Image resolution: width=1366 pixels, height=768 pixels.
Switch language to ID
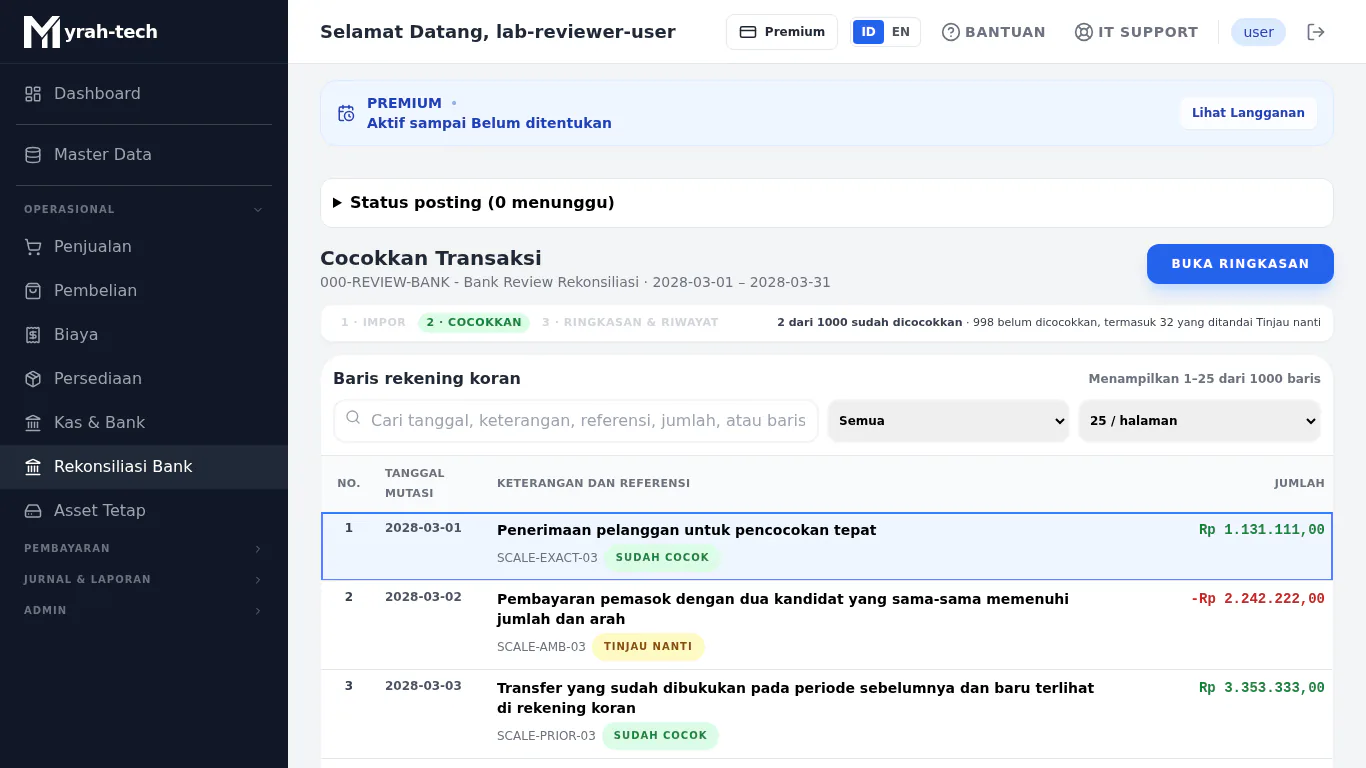point(868,32)
